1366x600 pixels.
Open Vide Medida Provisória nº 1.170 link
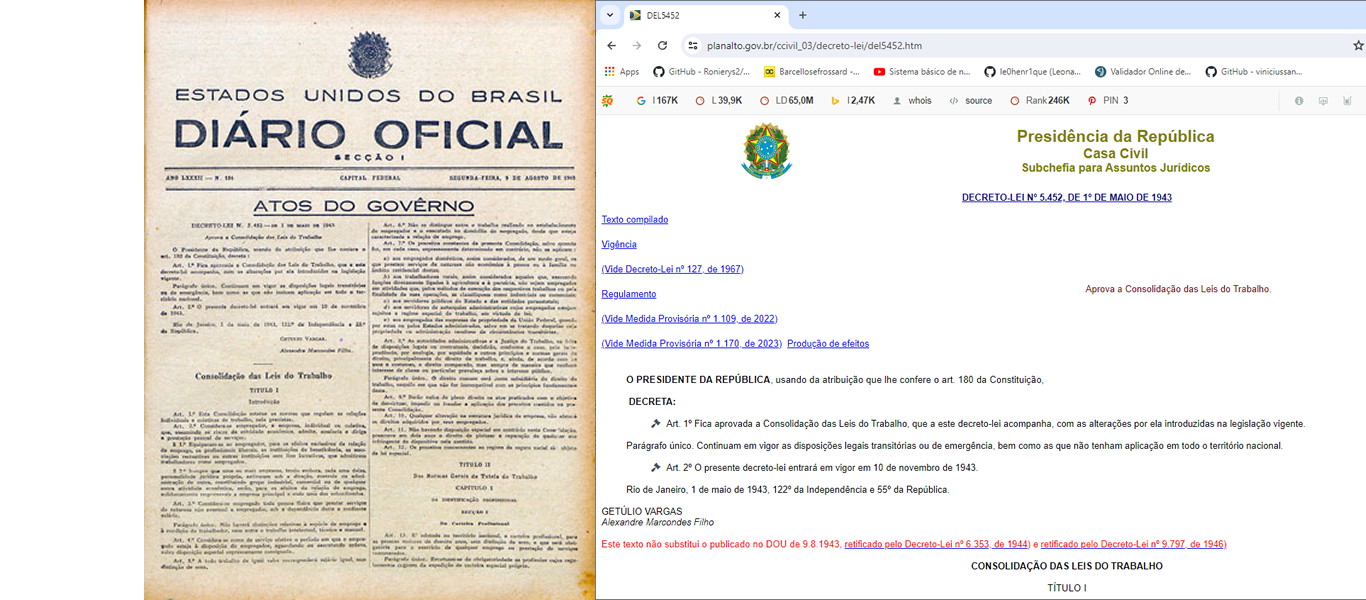(x=692, y=344)
